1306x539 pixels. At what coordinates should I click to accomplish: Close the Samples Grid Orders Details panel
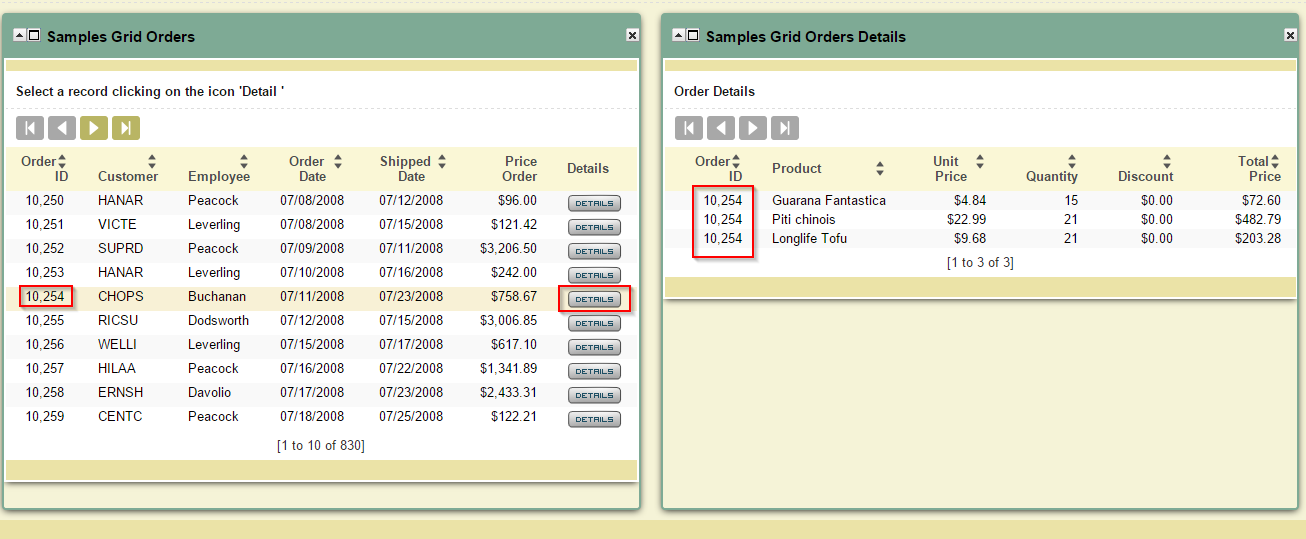tap(1290, 35)
